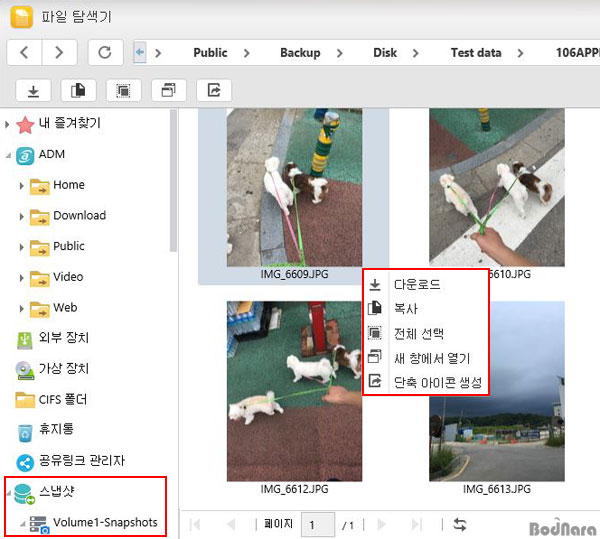Go to the next page in the pager

tap(381, 524)
